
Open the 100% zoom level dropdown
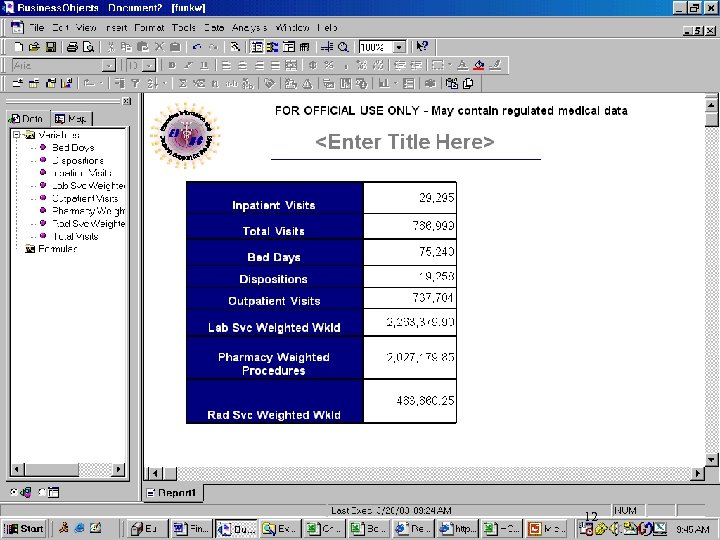click(399, 47)
